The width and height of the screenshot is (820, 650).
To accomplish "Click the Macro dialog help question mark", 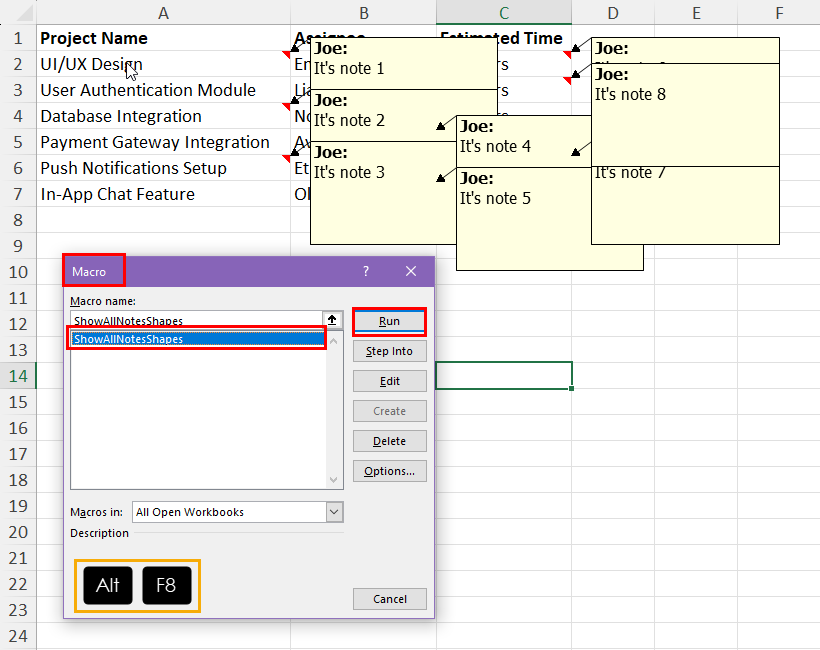I will click(x=366, y=271).
